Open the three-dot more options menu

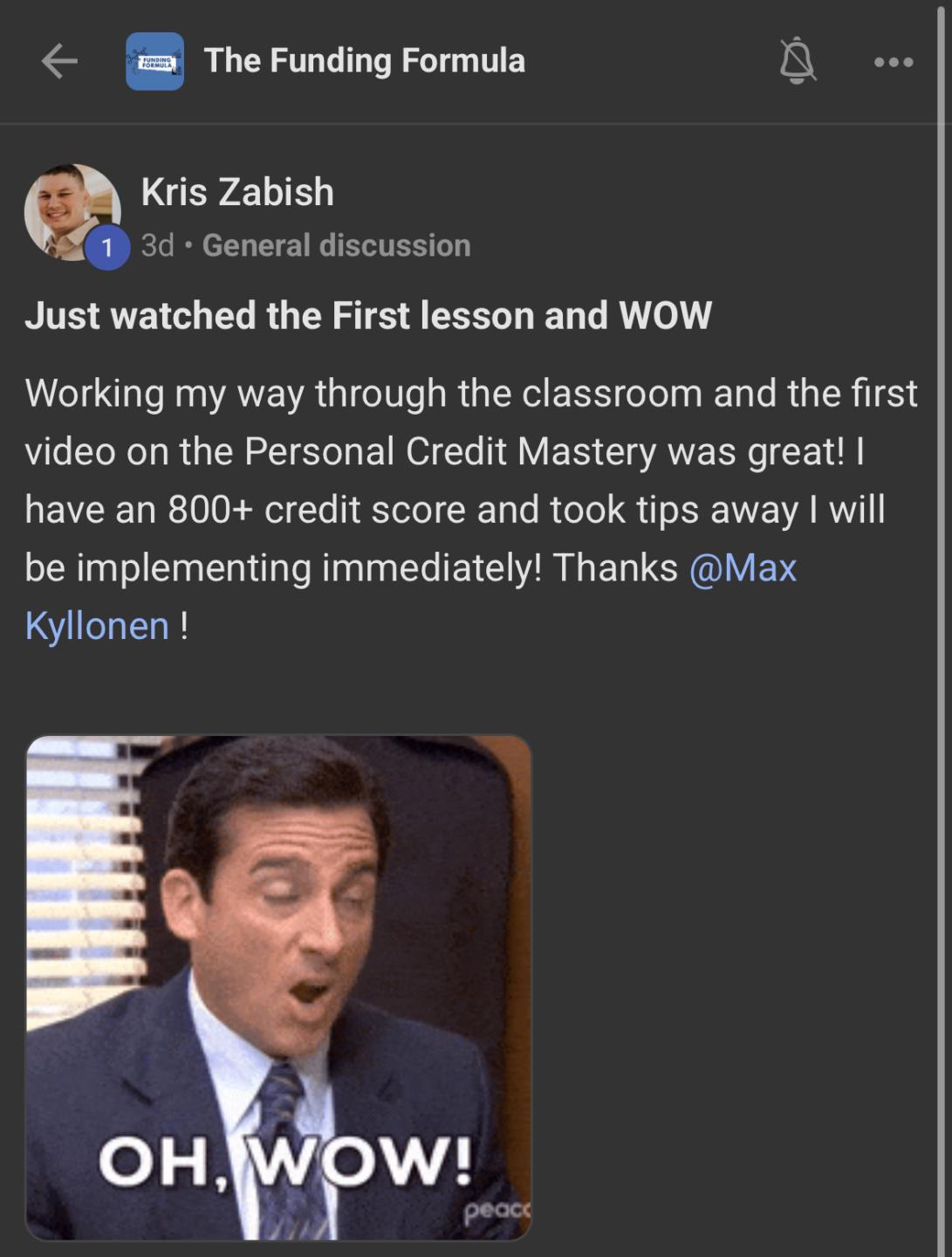tap(894, 62)
